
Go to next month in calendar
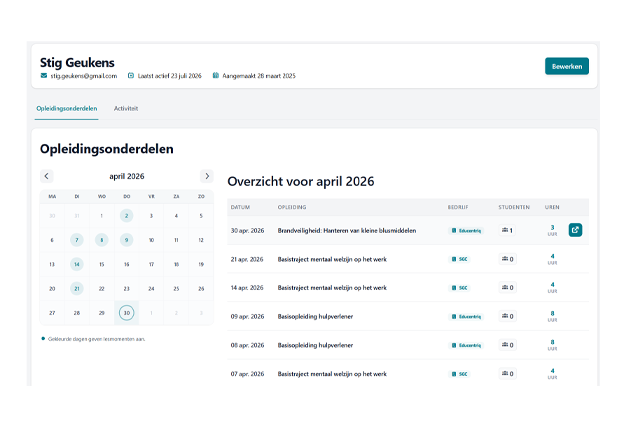[207, 176]
